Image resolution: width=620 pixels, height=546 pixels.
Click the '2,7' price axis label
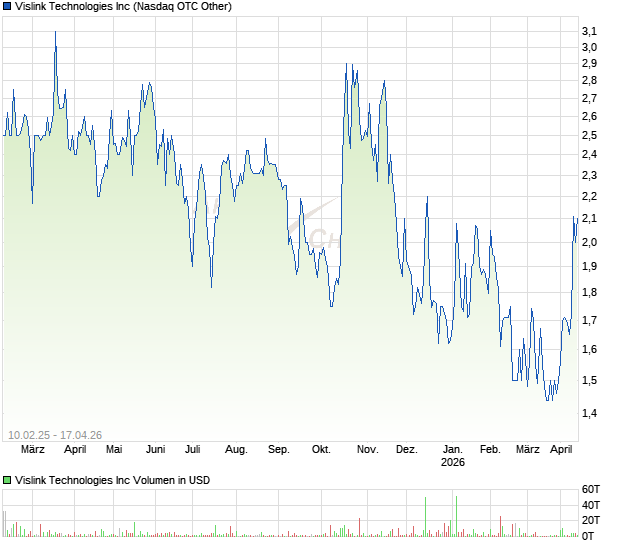pyautogui.click(x=589, y=98)
